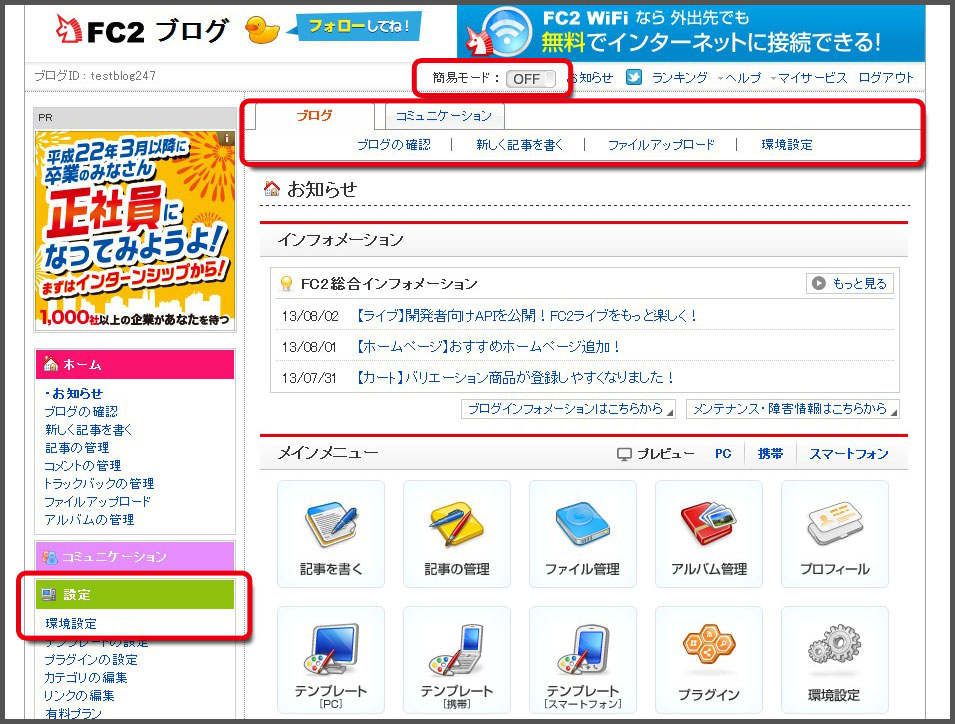Open コメントの管理 in the sidebar
Viewport: 955px width, 724px height.
pyautogui.click(x=83, y=466)
